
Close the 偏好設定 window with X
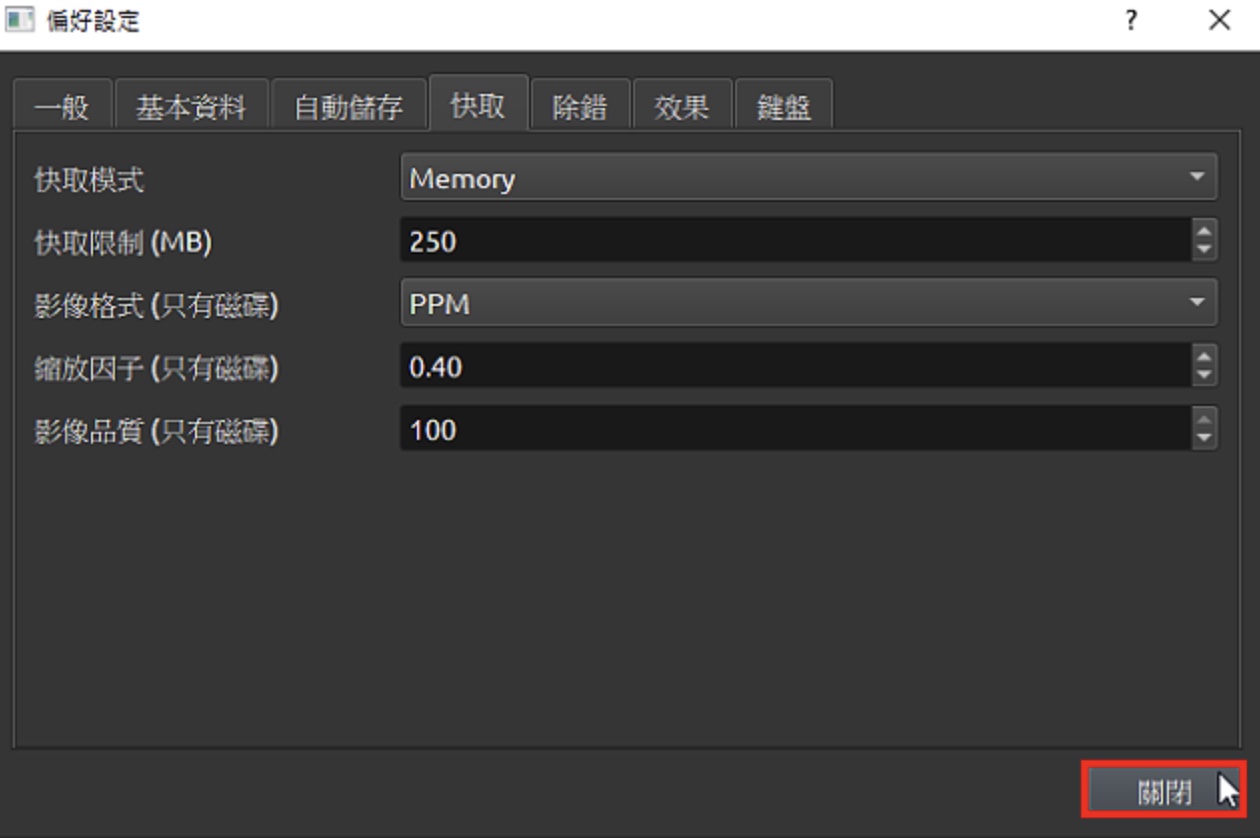[x=1219, y=21]
